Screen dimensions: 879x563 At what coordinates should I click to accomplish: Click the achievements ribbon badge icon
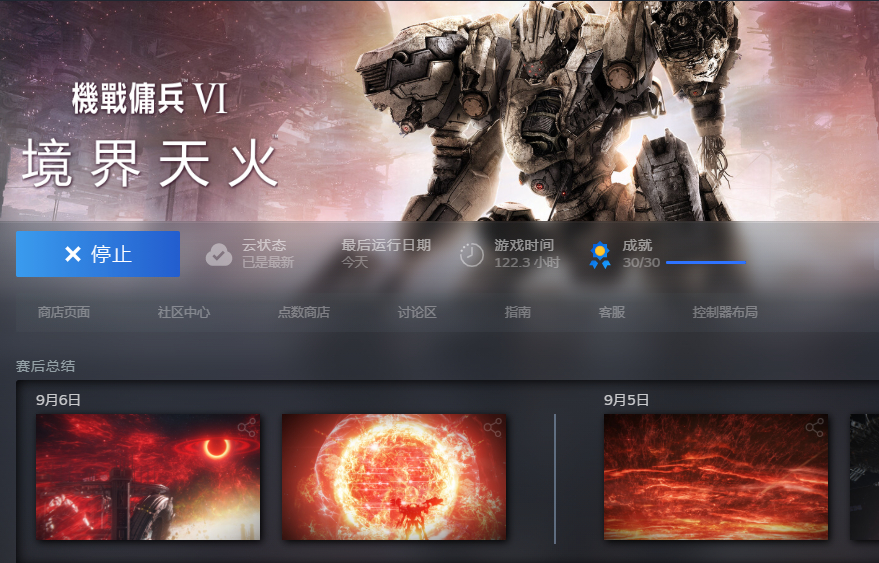pyautogui.click(x=600, y=255)
